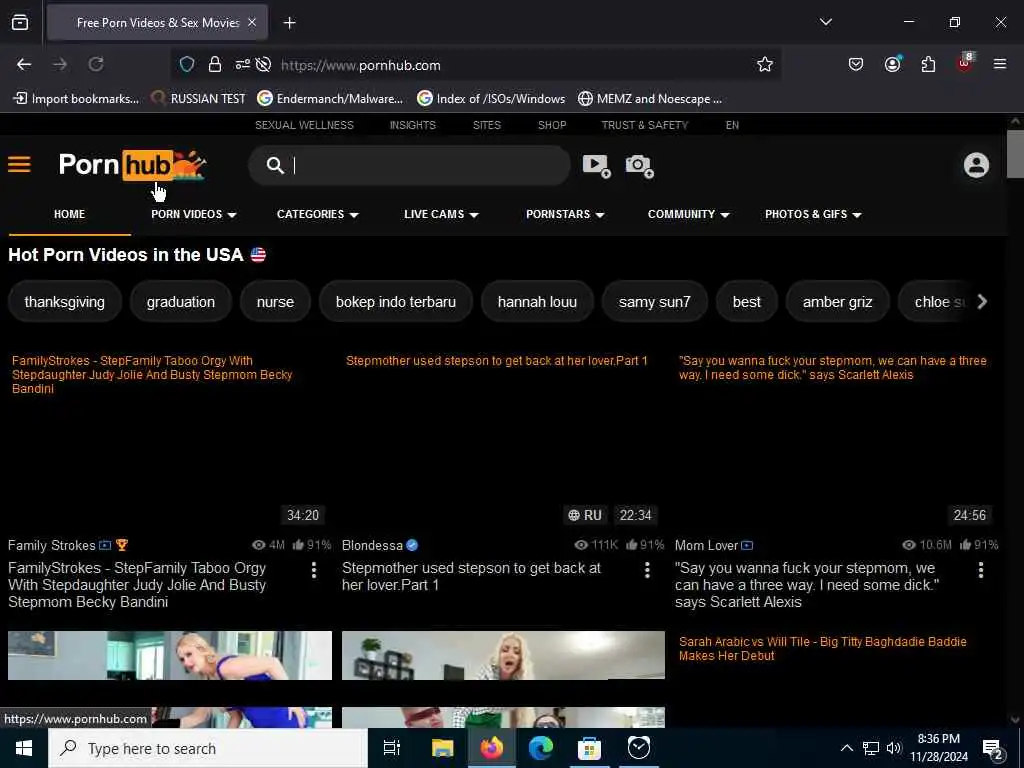The image size is (1024, 768).
Task: Expand the PHOTOS & GIFS dropdown
Action: click(813, 214)
